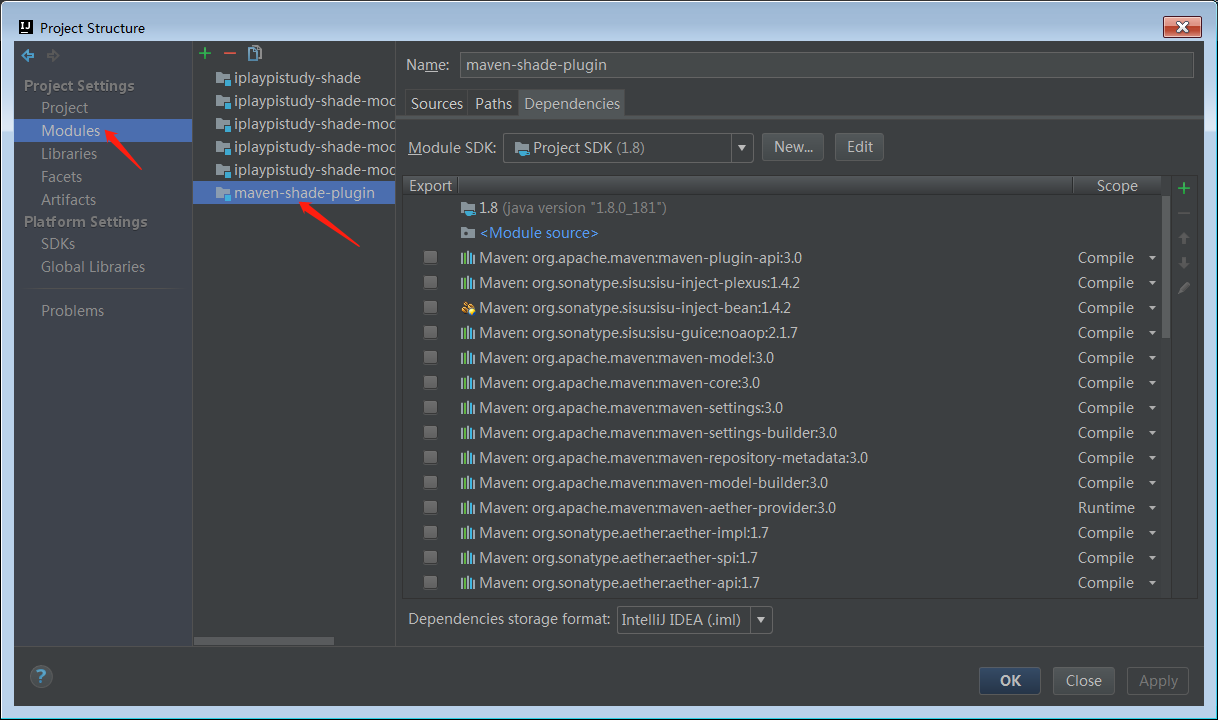This screenshot has width=1218, height=720.
Task: Click the back navigation arrow icon
Action: click(x=28, y=56)
